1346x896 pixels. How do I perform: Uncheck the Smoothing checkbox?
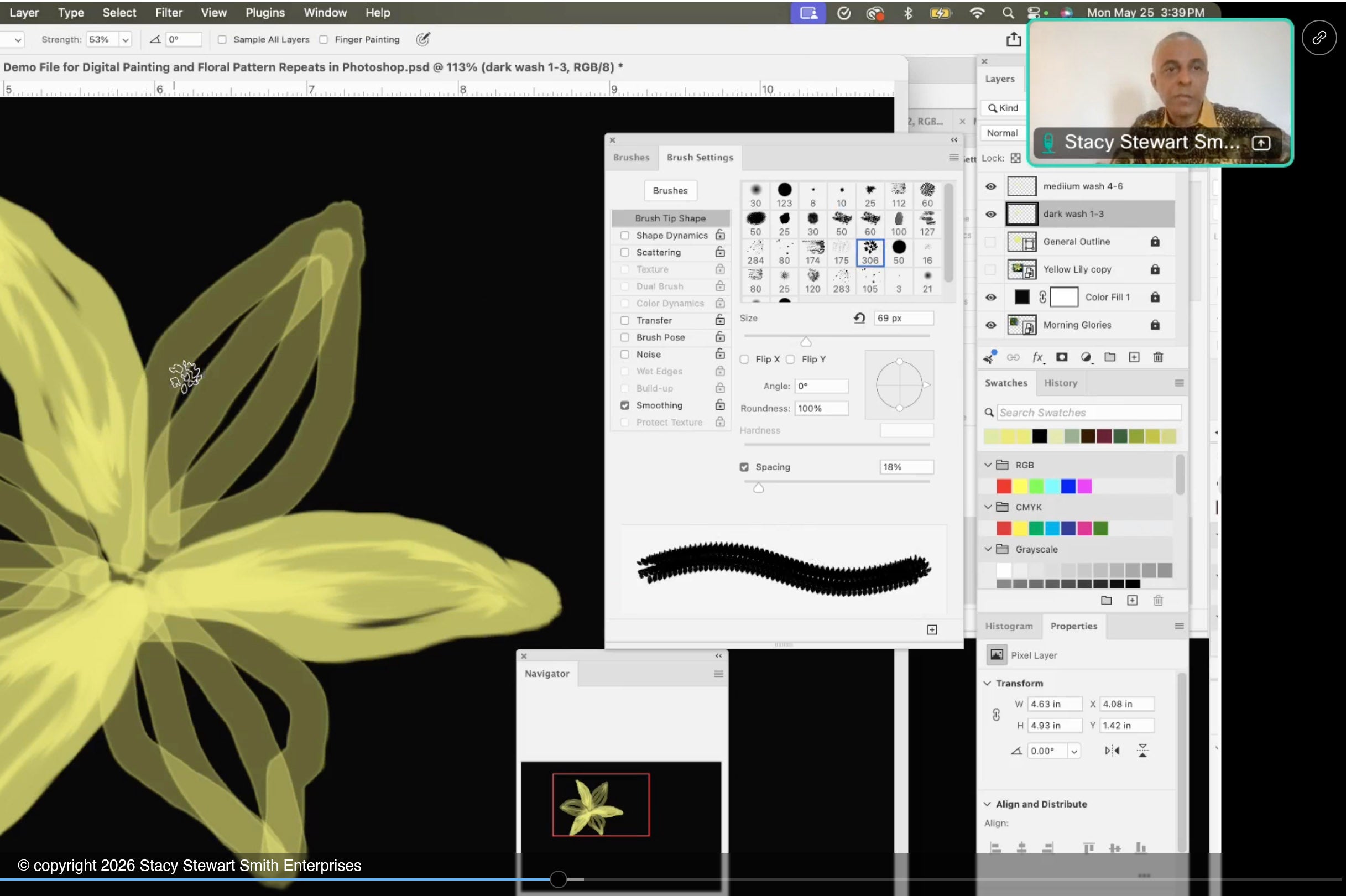coord(624,405)
